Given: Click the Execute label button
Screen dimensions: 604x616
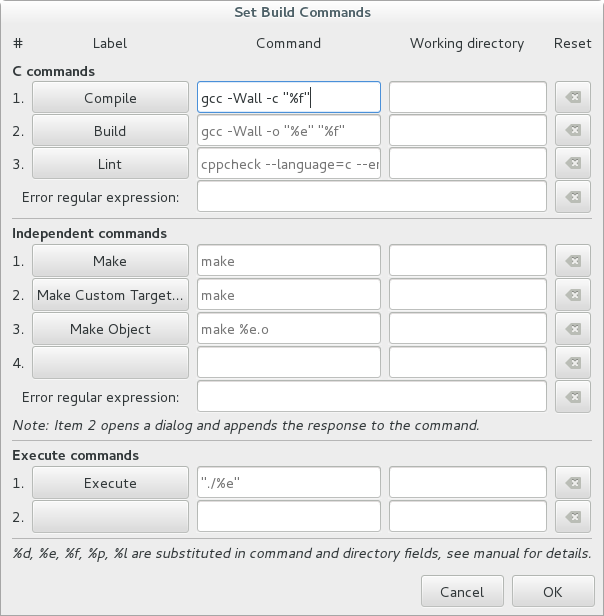Looking at the screenshot, I should (x=110, y=483).
